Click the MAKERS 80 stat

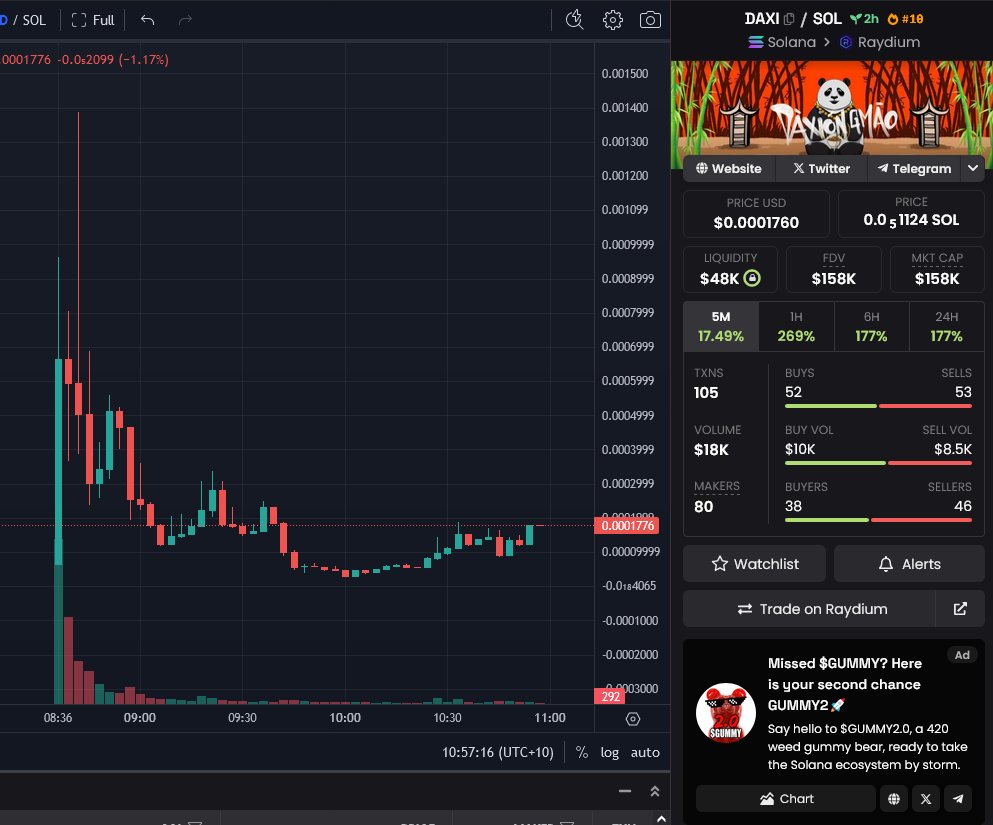(717, 497)
